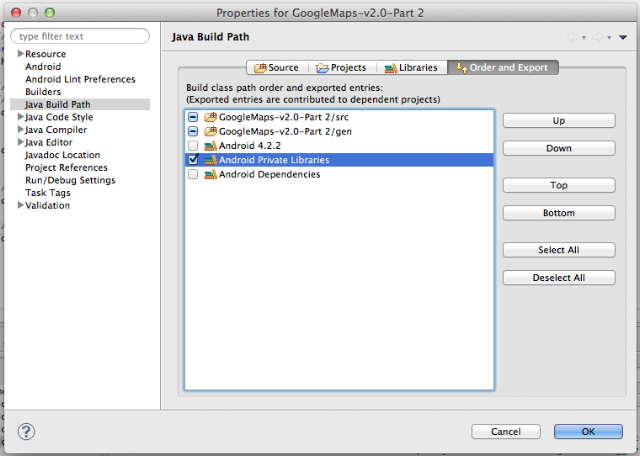640x456 pixels.
Task: Toggle export of GoogleMaps-v2.0-Part 2/src
Action: 193,117
